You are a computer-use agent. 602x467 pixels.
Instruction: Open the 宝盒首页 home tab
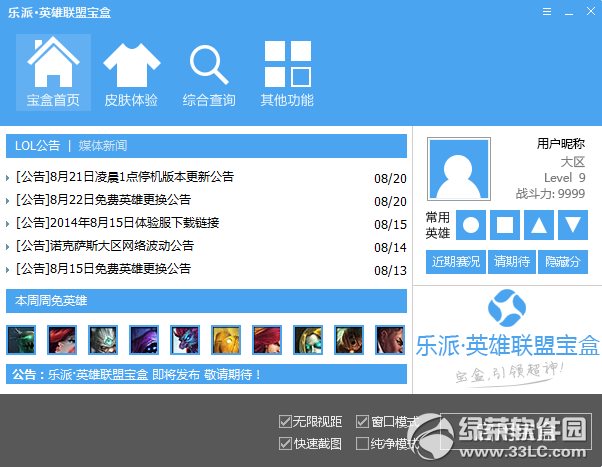[x=53, y=72]
